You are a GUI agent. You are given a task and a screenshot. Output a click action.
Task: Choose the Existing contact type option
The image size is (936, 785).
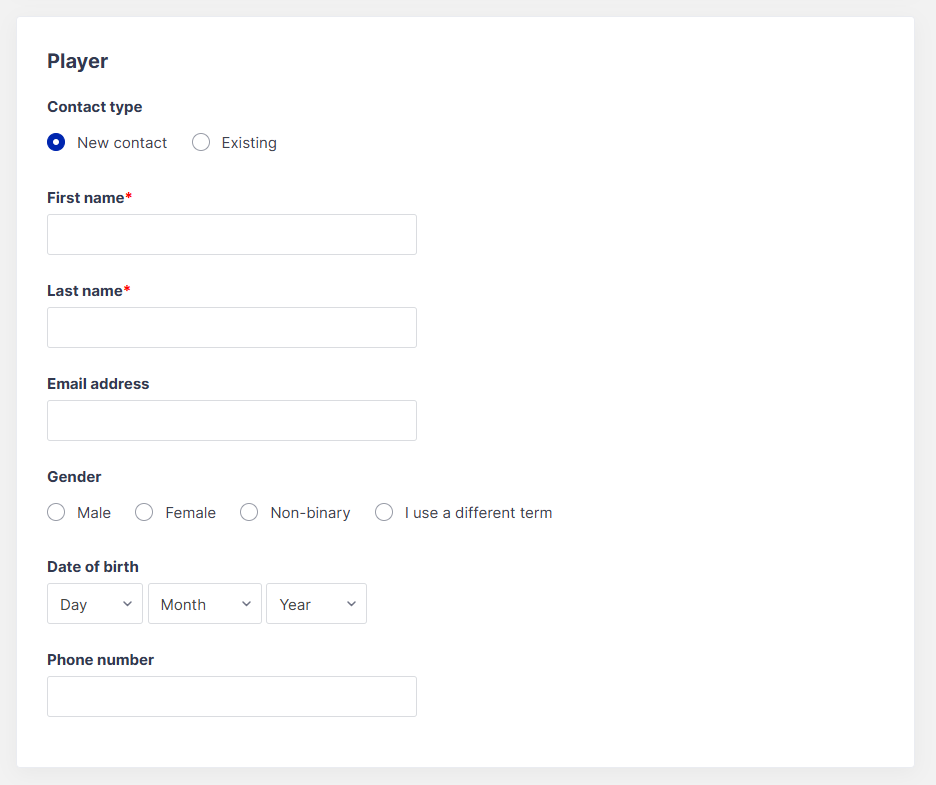201,142
